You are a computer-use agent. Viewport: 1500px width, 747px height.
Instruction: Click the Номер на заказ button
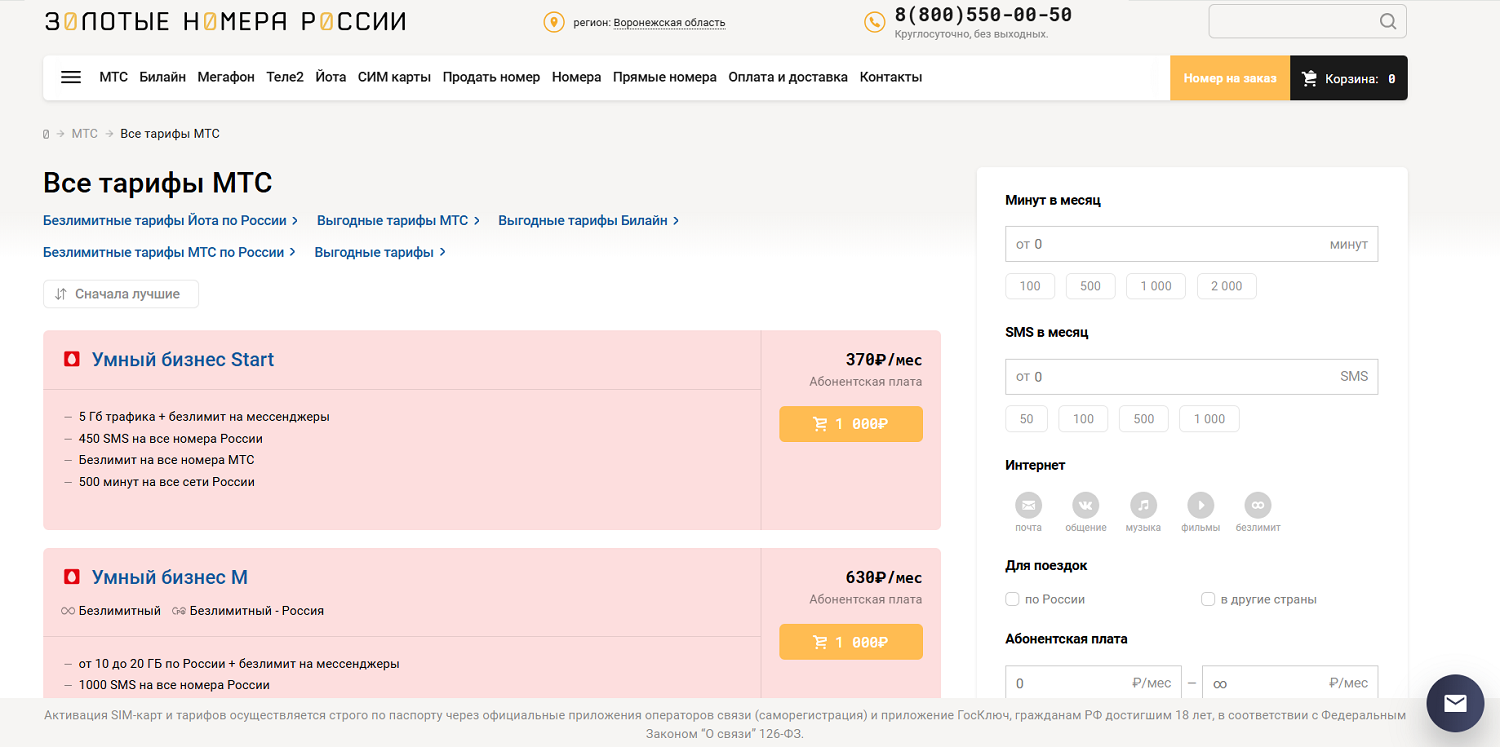1230,78
